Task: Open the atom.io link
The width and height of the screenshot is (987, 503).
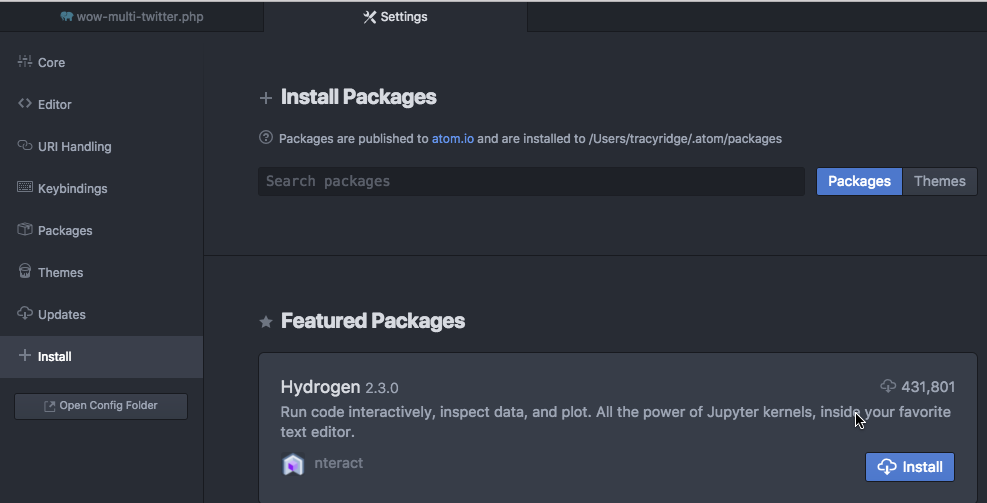Action: pos(453,138)
